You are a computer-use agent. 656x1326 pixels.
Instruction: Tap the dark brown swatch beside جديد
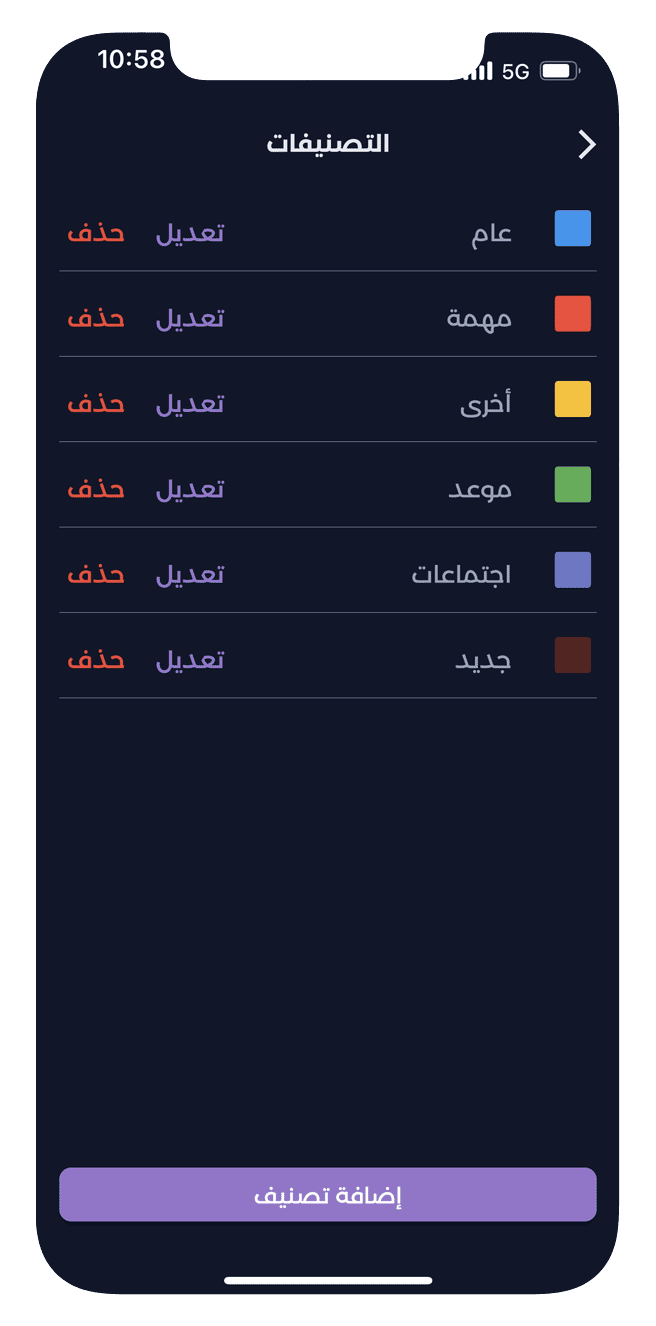572,655
